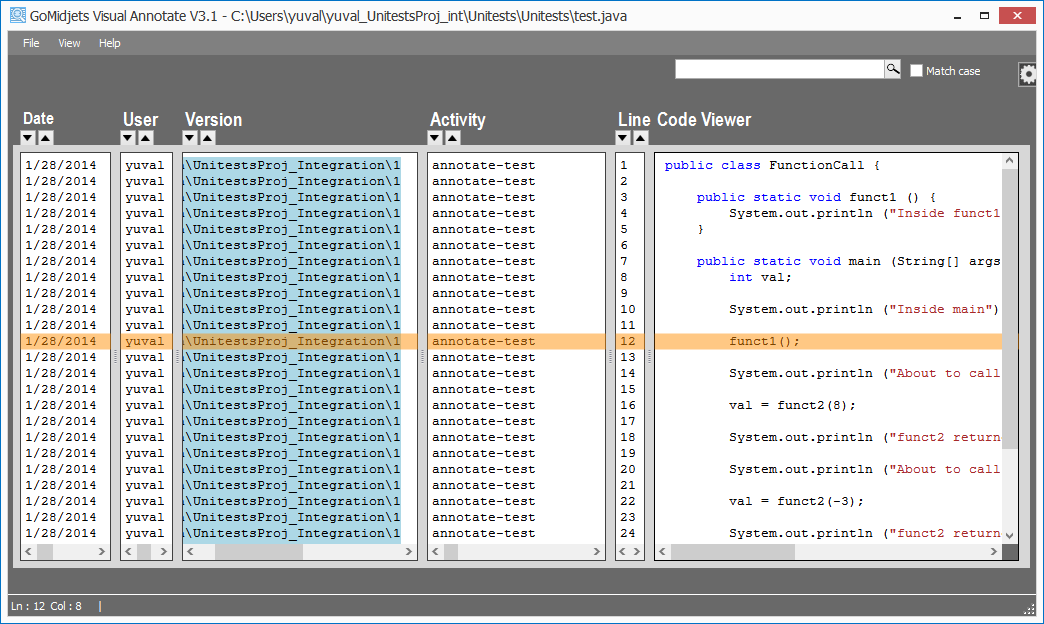Open the Help menu
1044x624 pixels.
(x=110, y=43)
